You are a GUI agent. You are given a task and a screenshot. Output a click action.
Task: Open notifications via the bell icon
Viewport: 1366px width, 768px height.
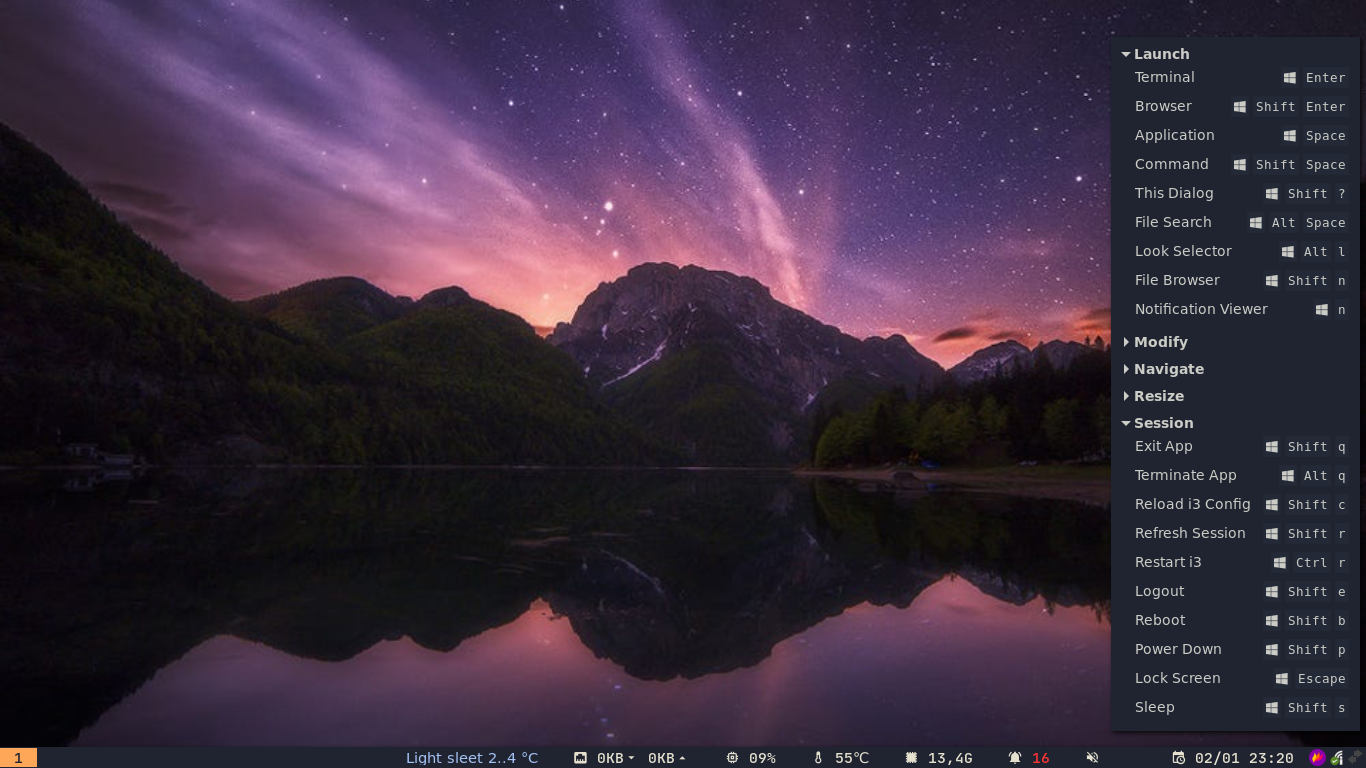[1015, 758]
